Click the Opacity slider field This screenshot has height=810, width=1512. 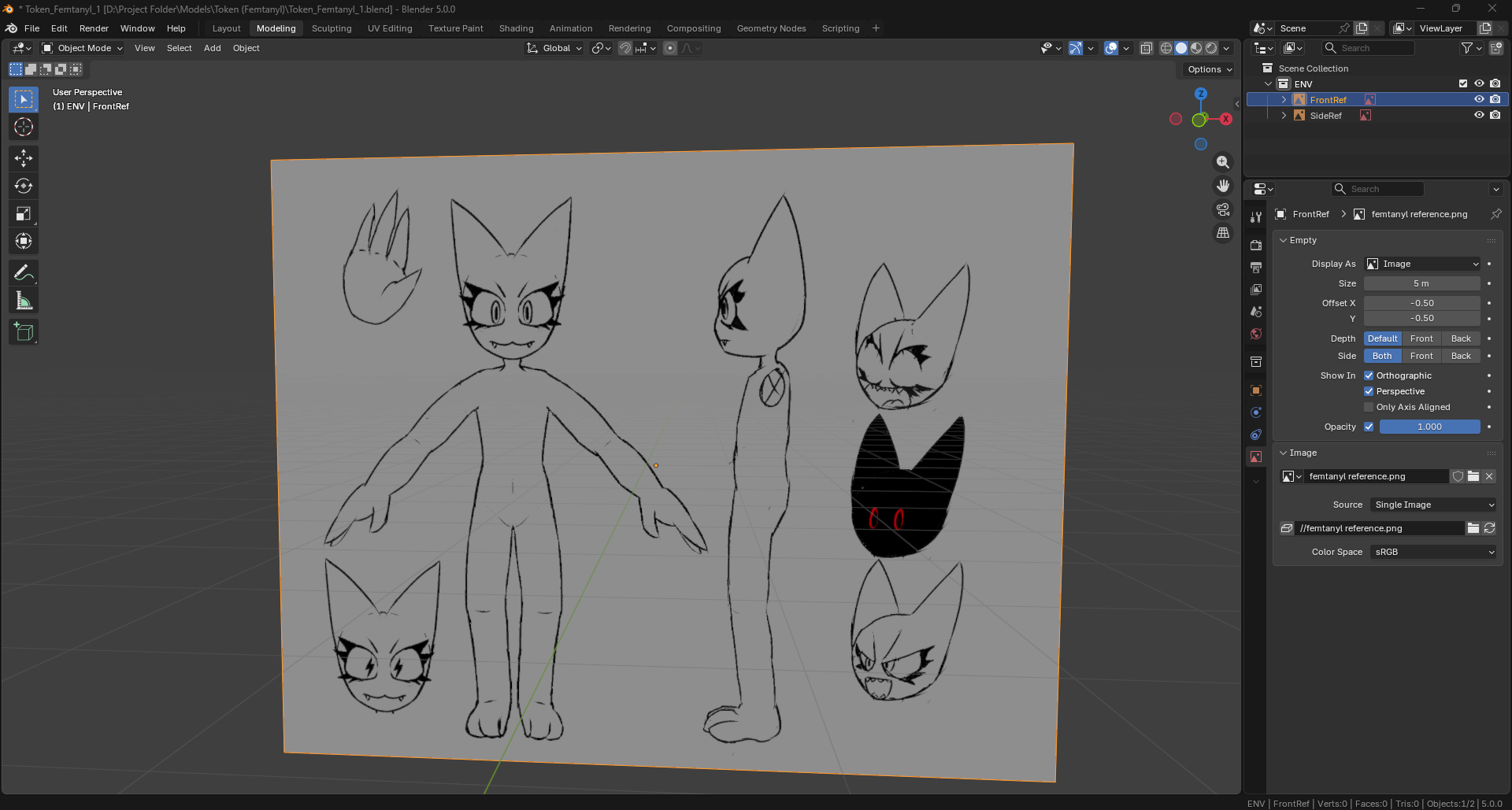(x=1429, y=427)
